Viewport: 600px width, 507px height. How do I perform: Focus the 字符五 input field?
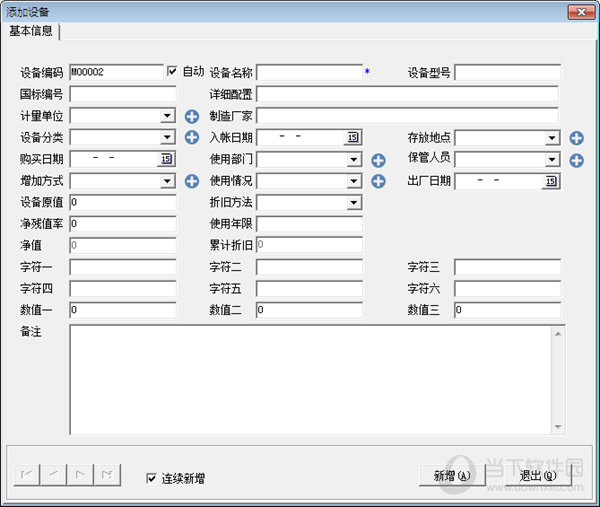[309, 288]
